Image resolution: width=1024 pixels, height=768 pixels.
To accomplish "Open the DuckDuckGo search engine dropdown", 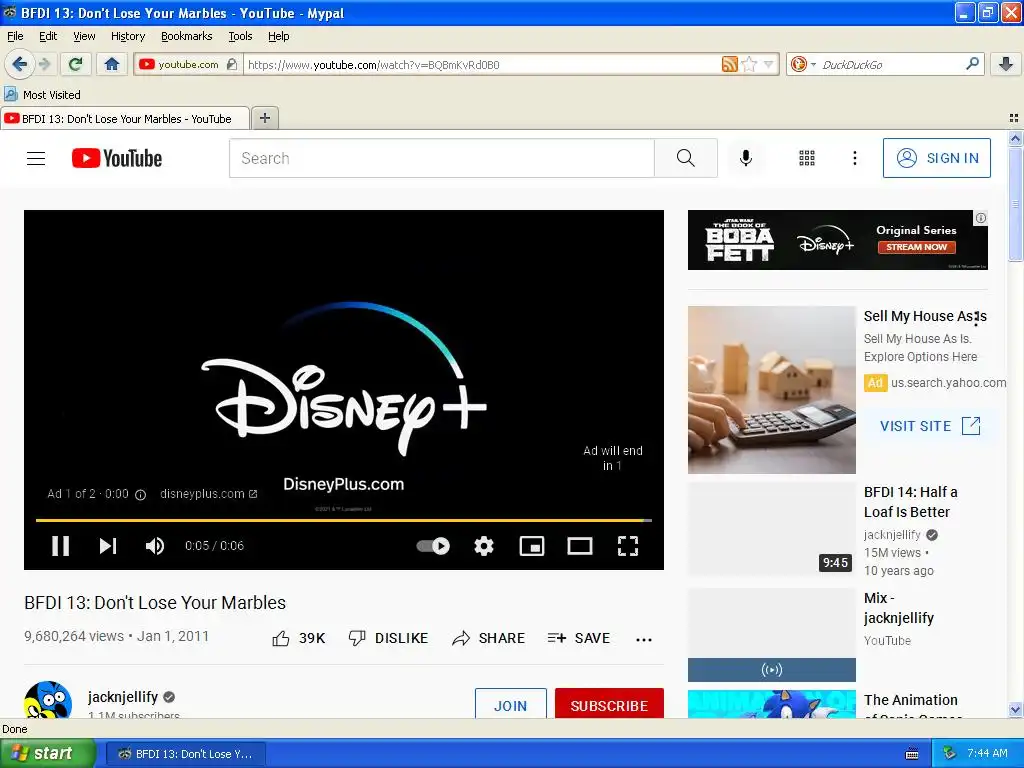I will pyautogui.click(x=803, y=64).
